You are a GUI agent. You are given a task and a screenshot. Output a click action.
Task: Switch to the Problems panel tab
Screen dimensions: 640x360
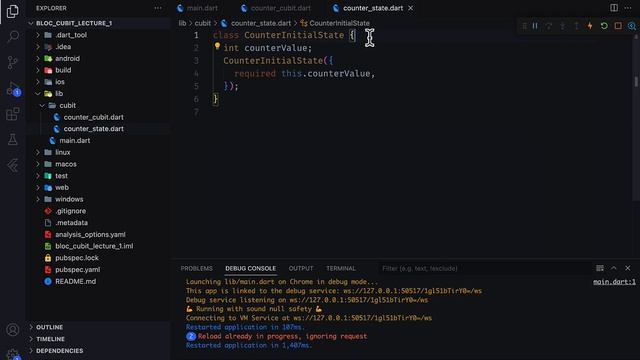click(196, 269)
